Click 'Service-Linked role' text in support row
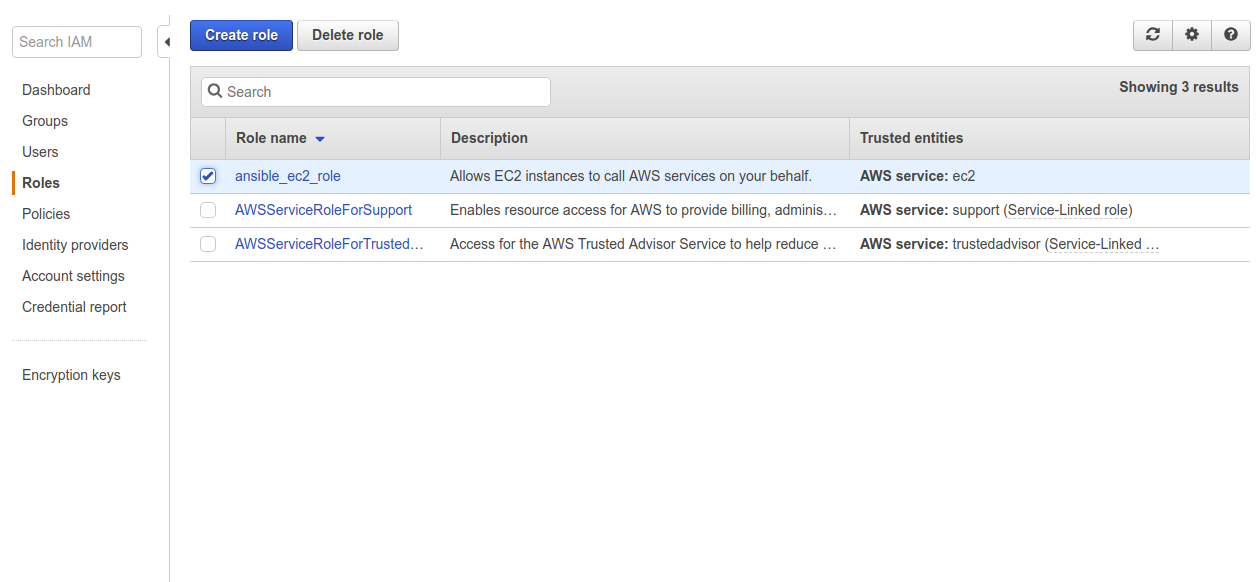Screen dimensions: 1256x582 click(1068, 210)
